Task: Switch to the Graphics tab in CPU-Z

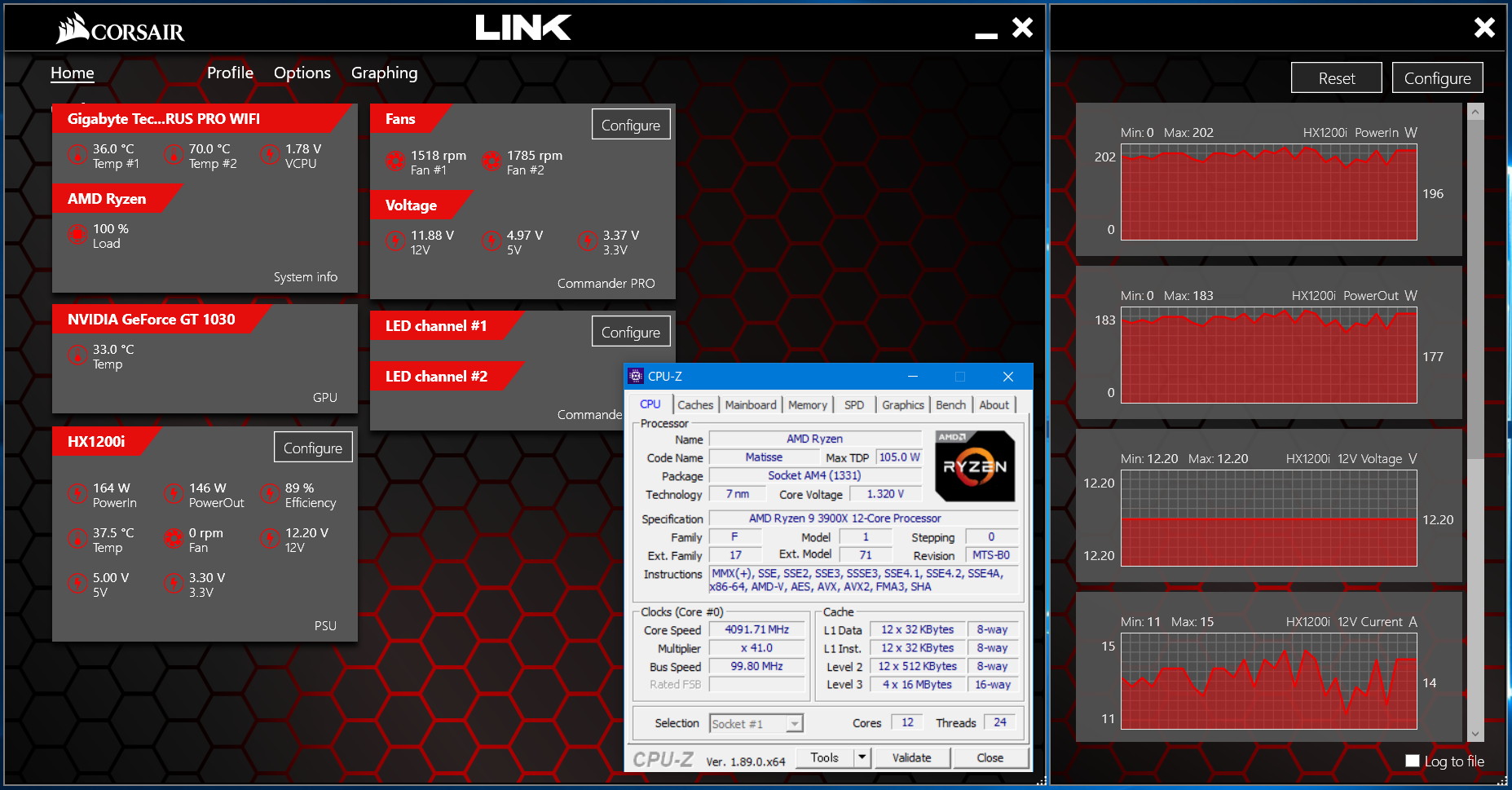Action: click(x=903, y=404)
